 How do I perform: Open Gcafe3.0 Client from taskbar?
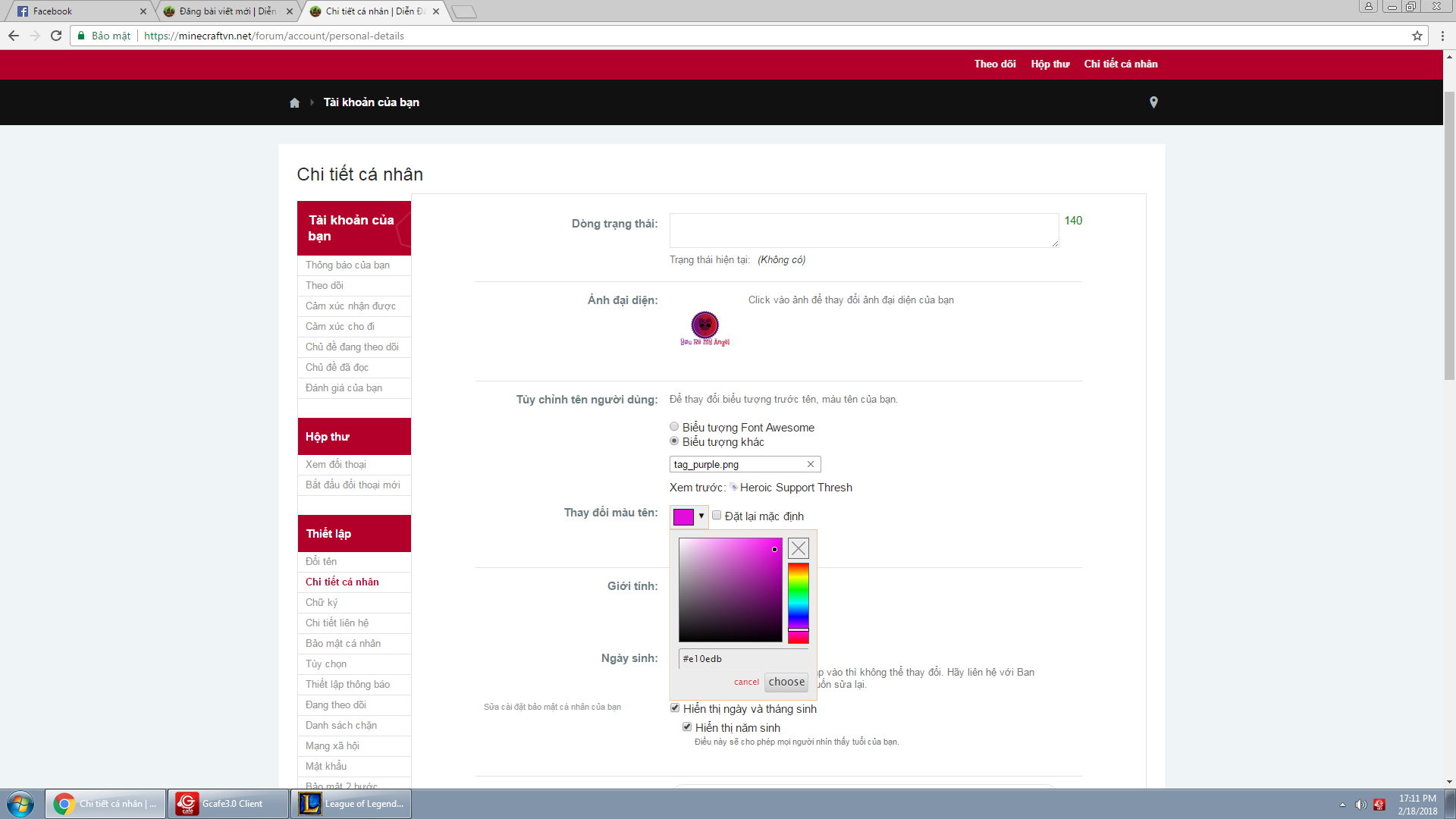pyautogui.click(x=228, y=804)
